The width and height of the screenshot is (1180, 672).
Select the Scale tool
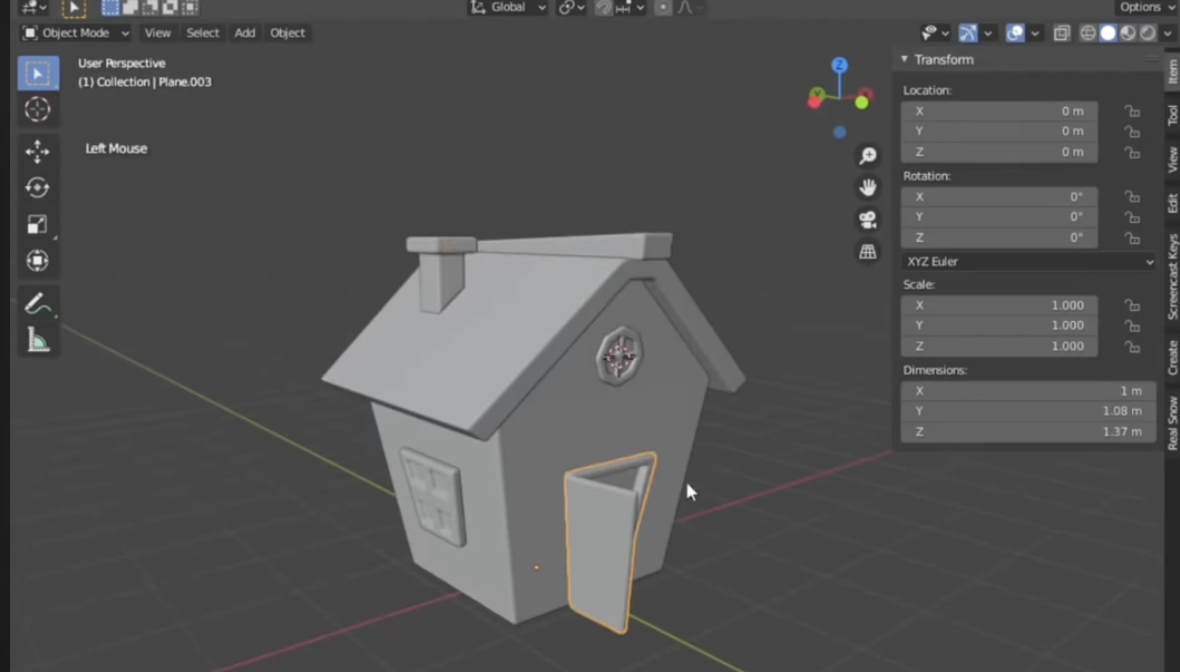38,224
